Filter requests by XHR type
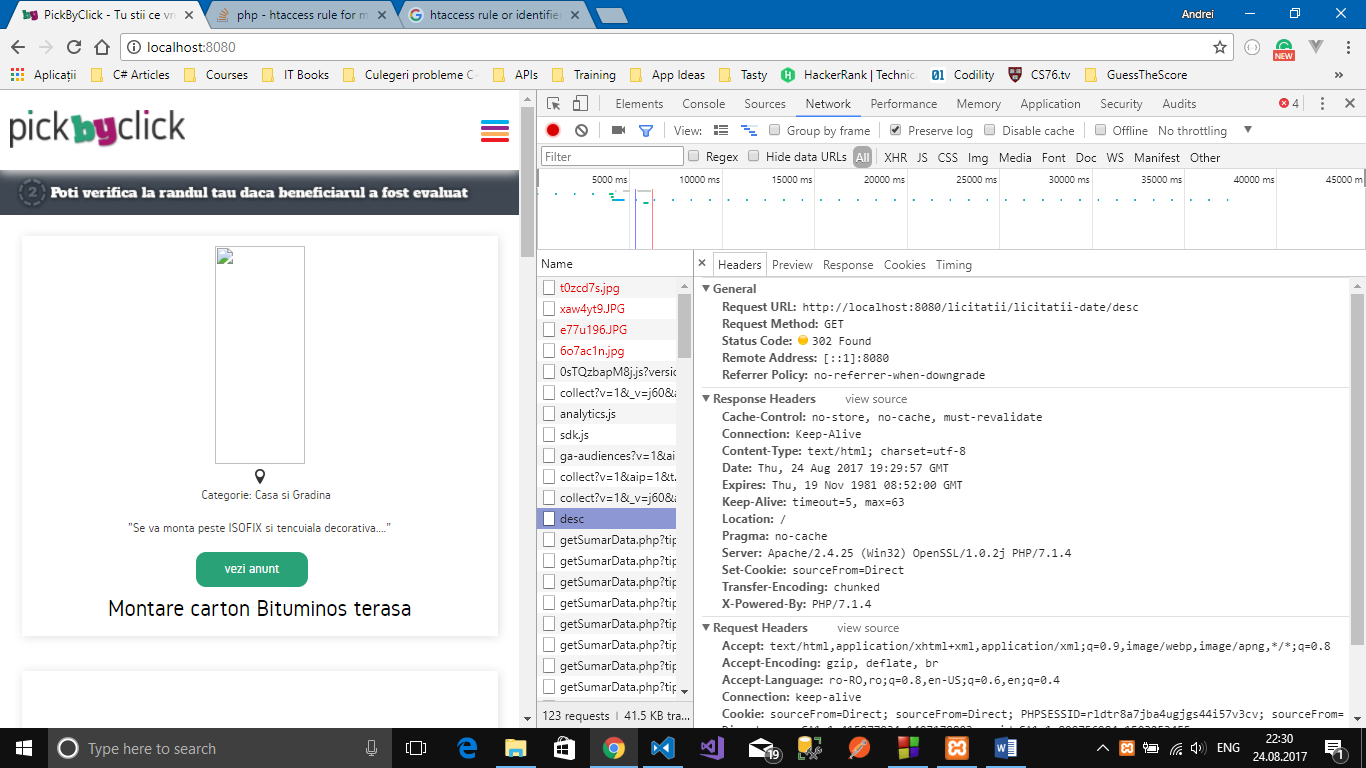 (x=896, y=157)
